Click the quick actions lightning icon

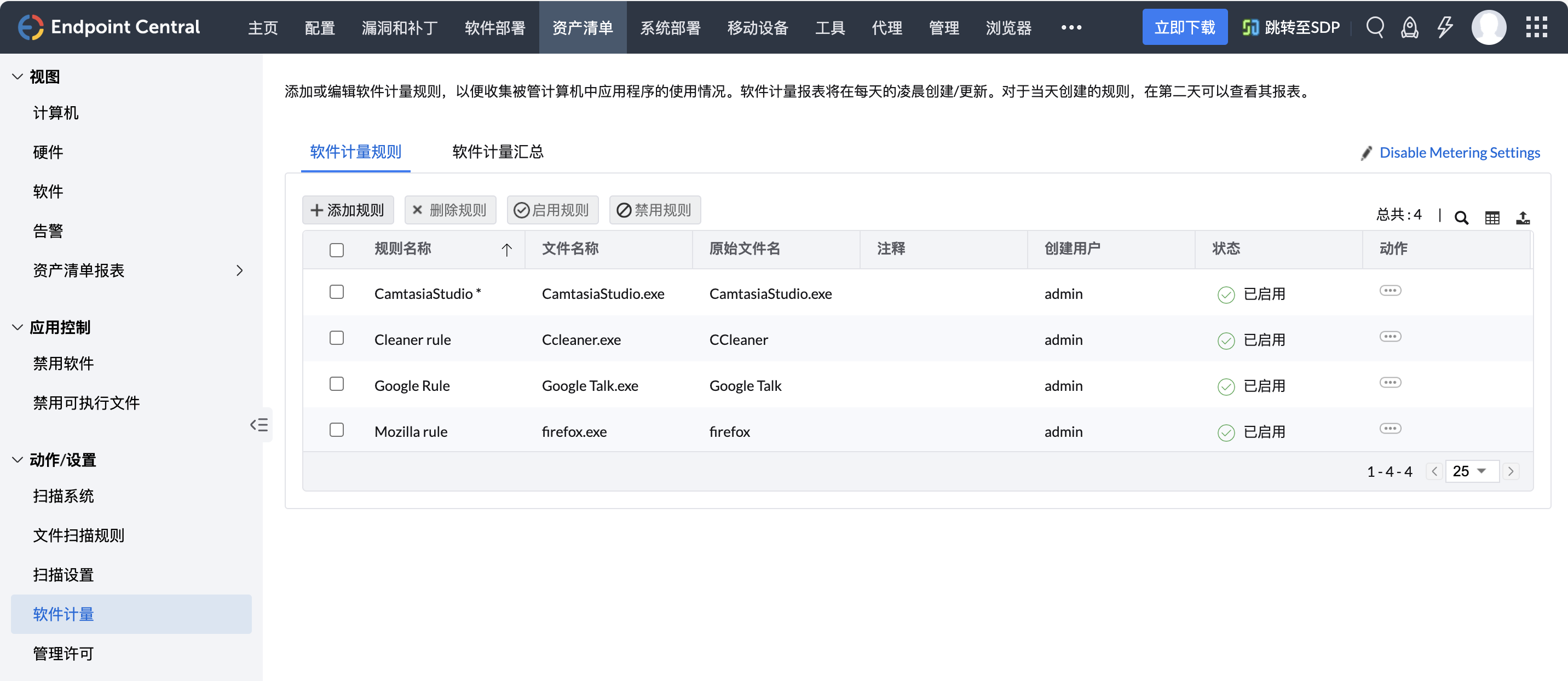(1445, 27)
